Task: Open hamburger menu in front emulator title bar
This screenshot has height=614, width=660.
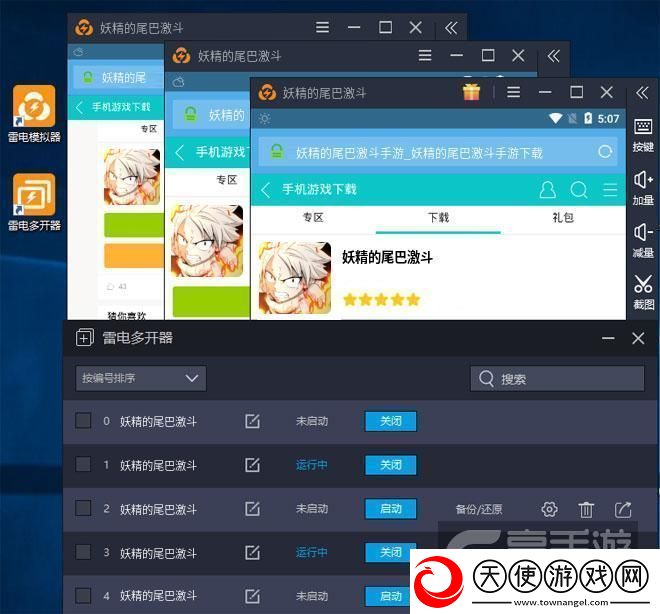Action: point(513,92)
